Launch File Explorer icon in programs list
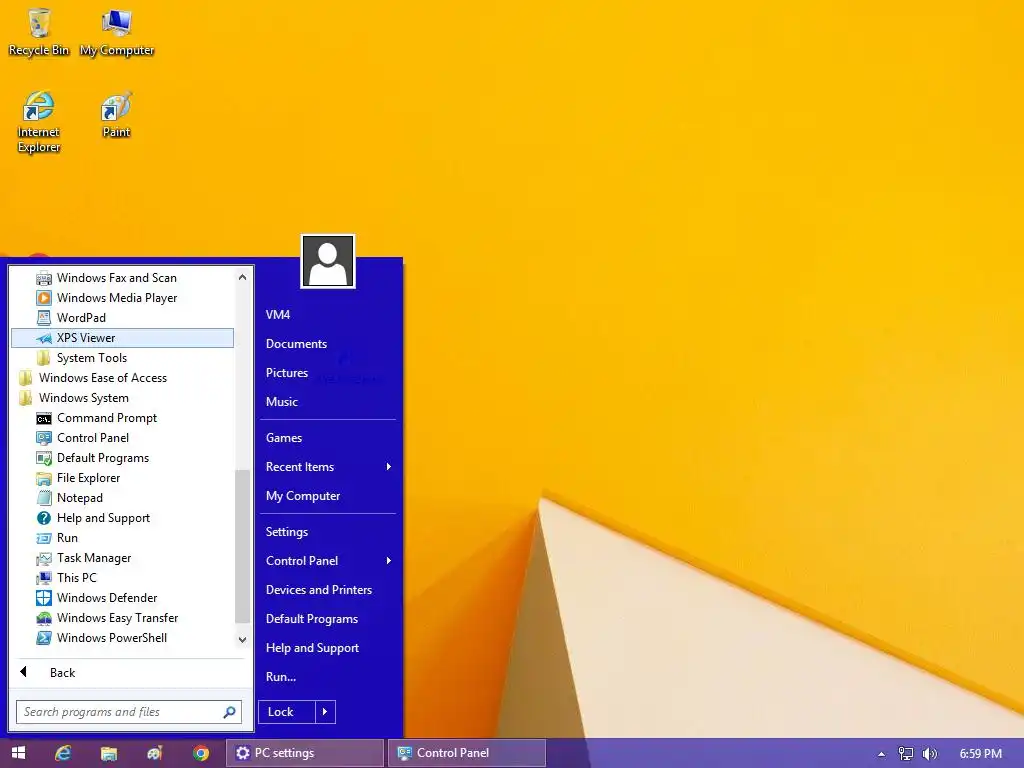Image resolution: width=1024 pixels, height=768 pixels. [x=44, y=479]
